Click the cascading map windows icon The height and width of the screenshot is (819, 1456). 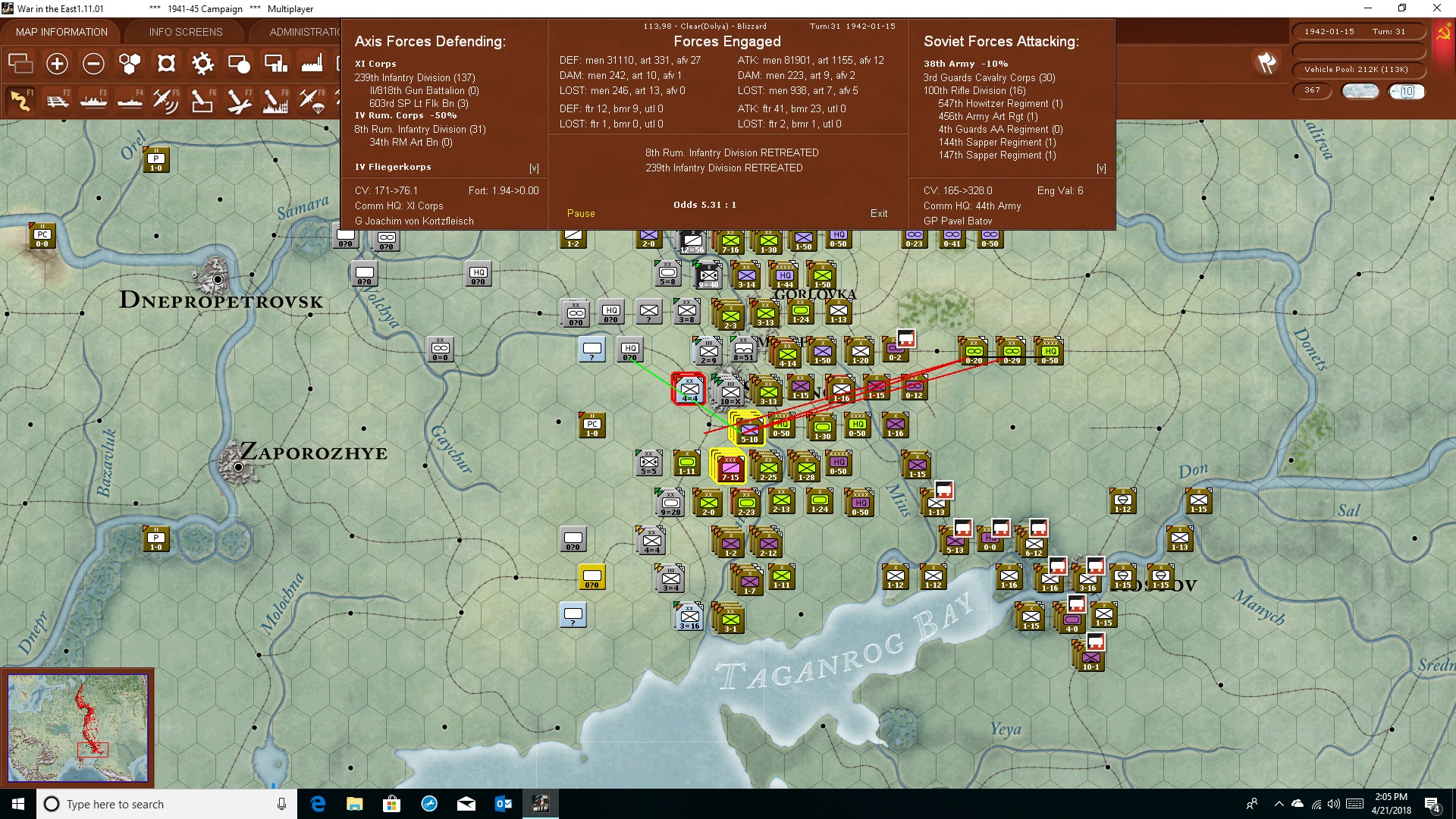tap(20, 64)
